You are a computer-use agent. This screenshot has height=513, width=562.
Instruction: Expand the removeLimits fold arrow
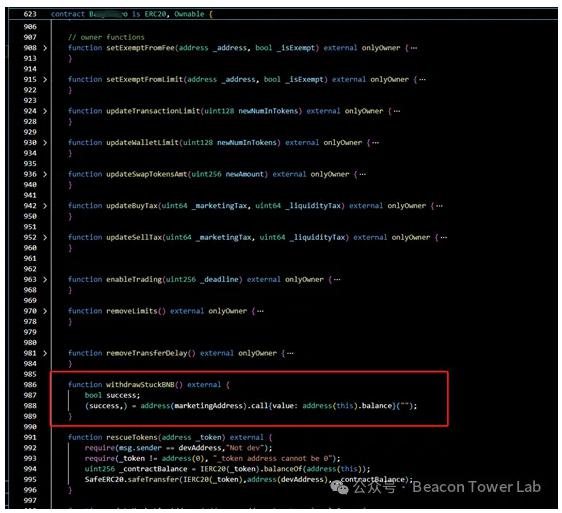point(45,311)
